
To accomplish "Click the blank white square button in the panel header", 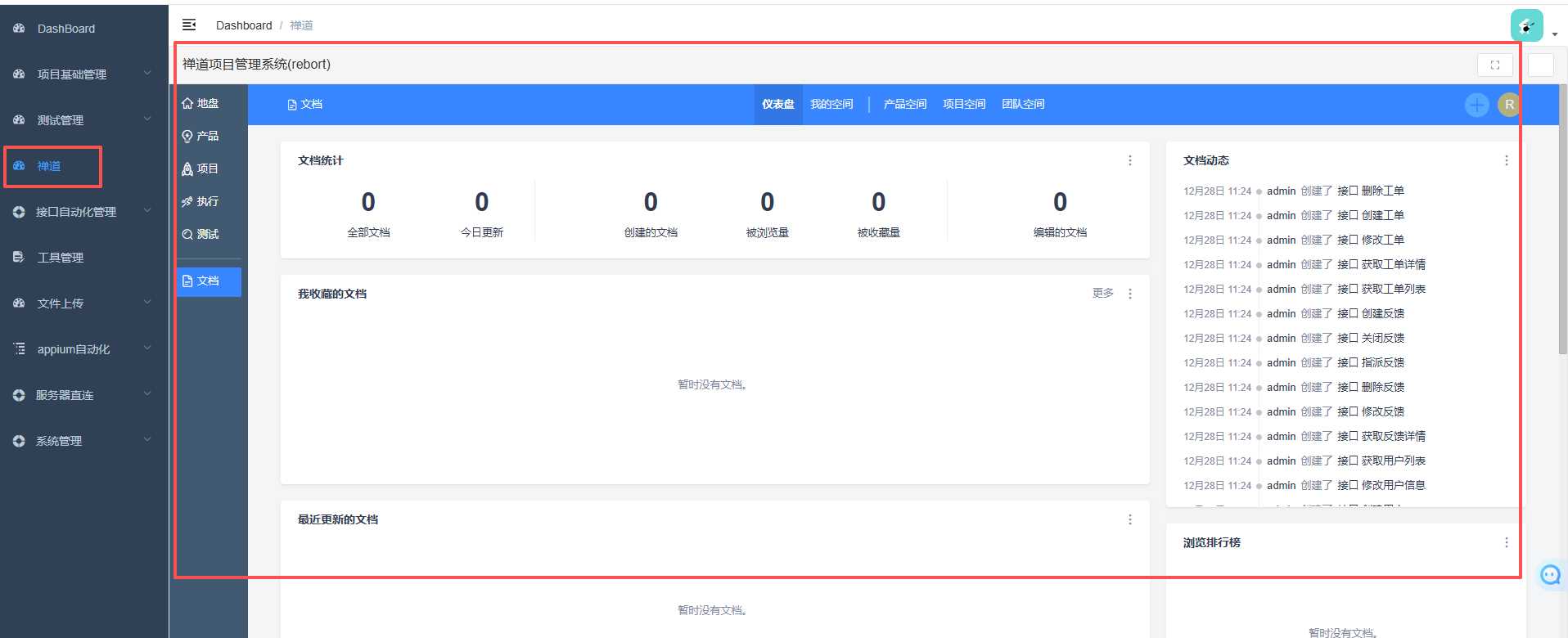I will 1540,65.
